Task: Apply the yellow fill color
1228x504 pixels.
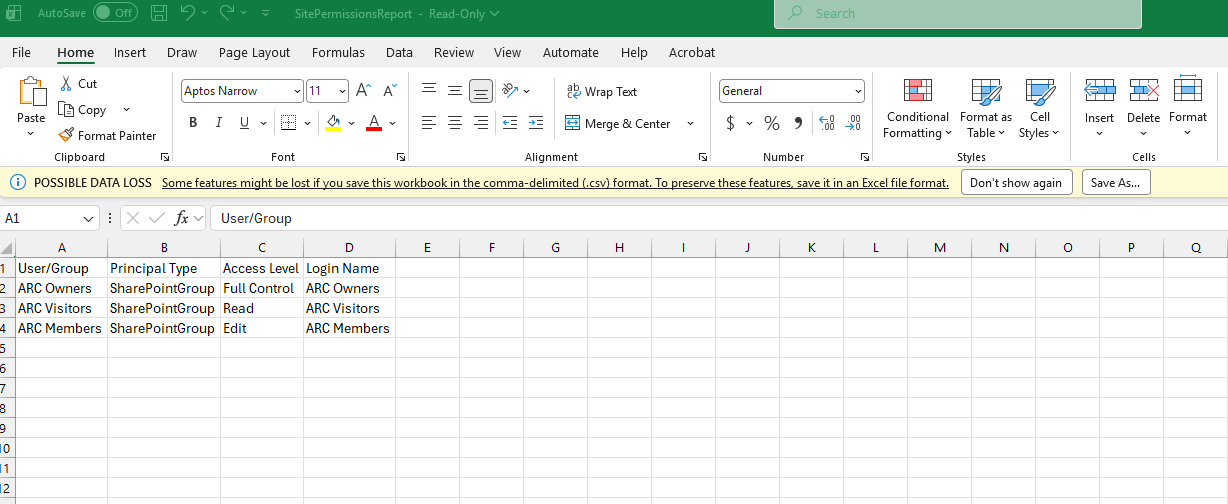Action: tap(333, 123)
